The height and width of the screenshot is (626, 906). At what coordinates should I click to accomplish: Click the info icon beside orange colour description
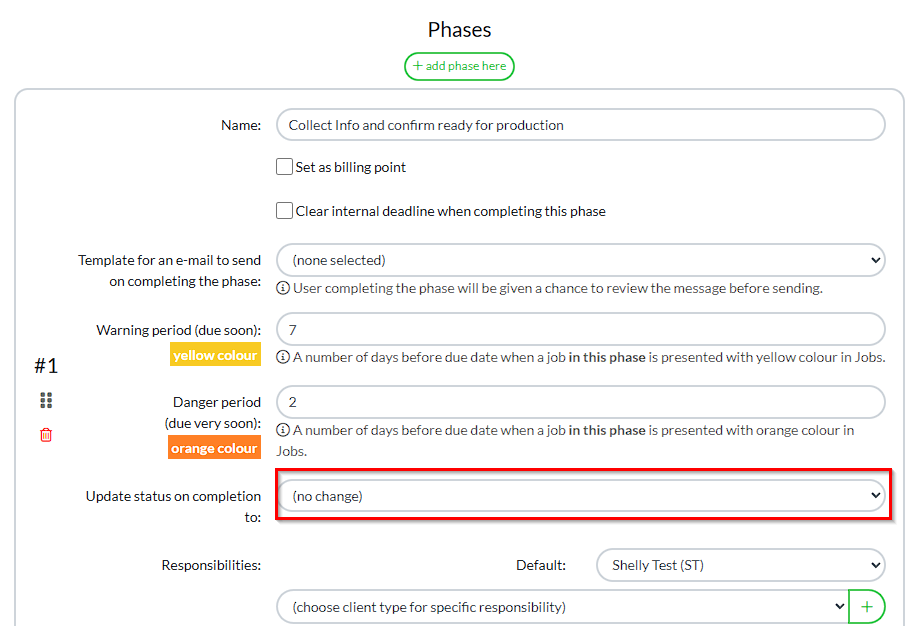(x=283, y=430)
